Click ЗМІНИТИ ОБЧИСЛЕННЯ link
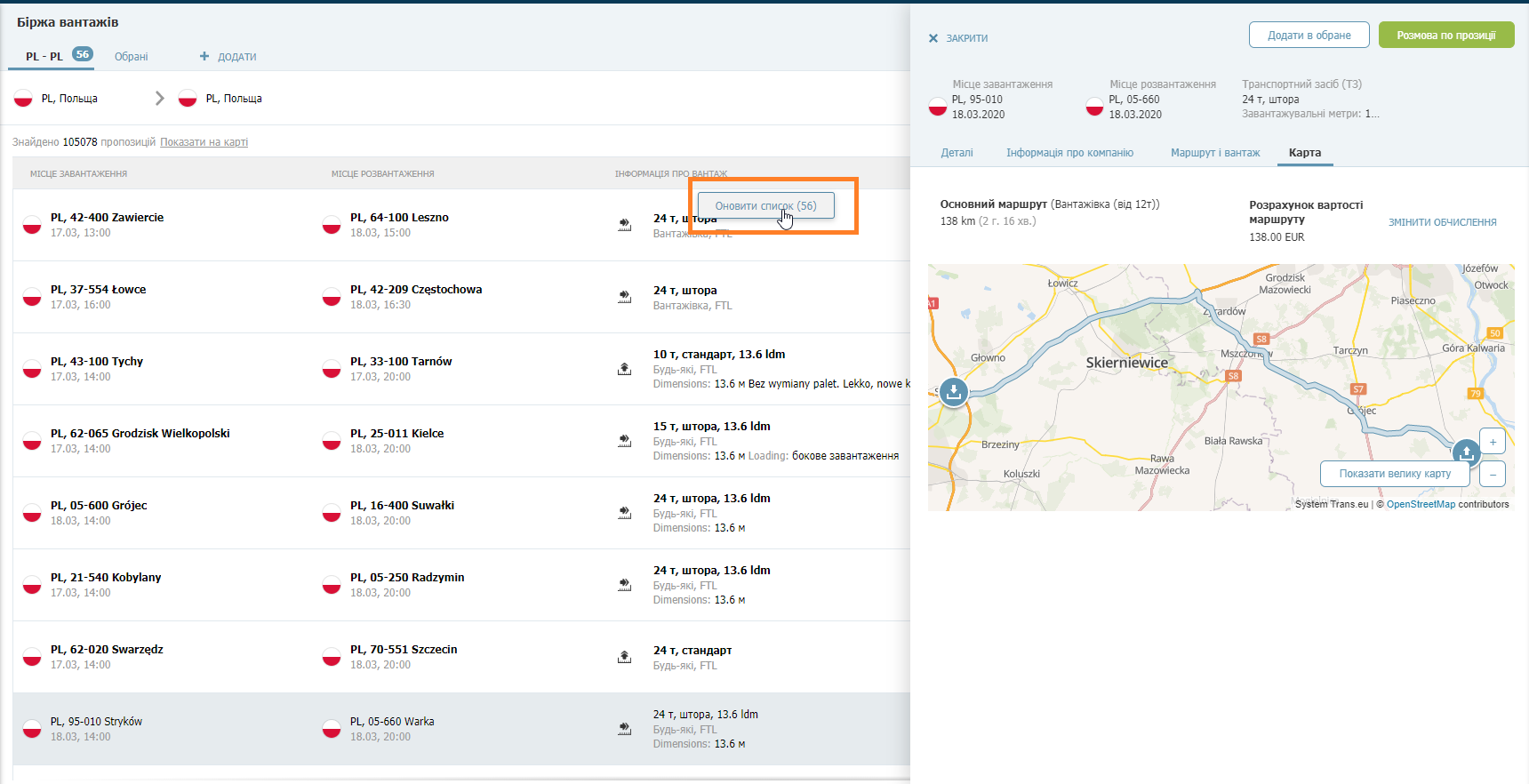This screenshot has width=1529, height=784. 1443,222
